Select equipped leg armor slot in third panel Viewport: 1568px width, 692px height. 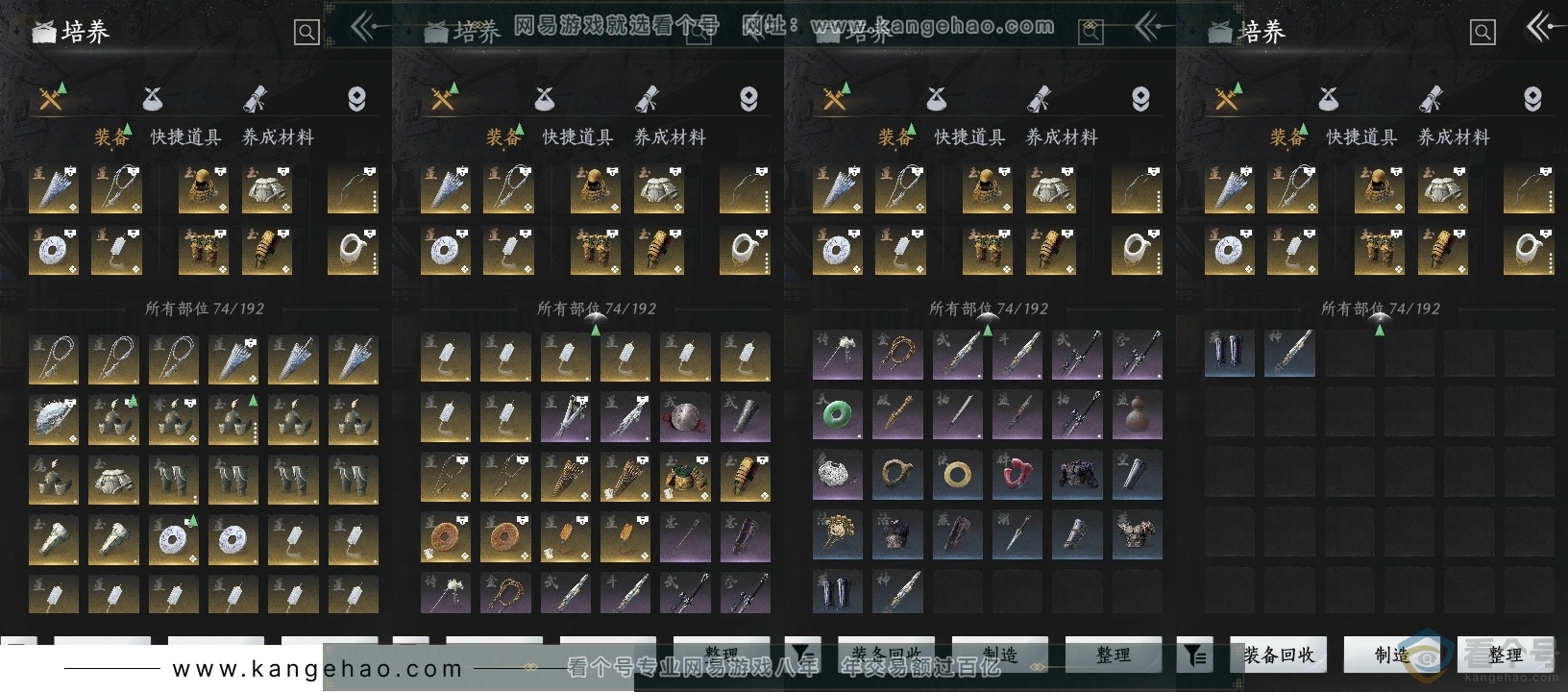tap(987, 251)
